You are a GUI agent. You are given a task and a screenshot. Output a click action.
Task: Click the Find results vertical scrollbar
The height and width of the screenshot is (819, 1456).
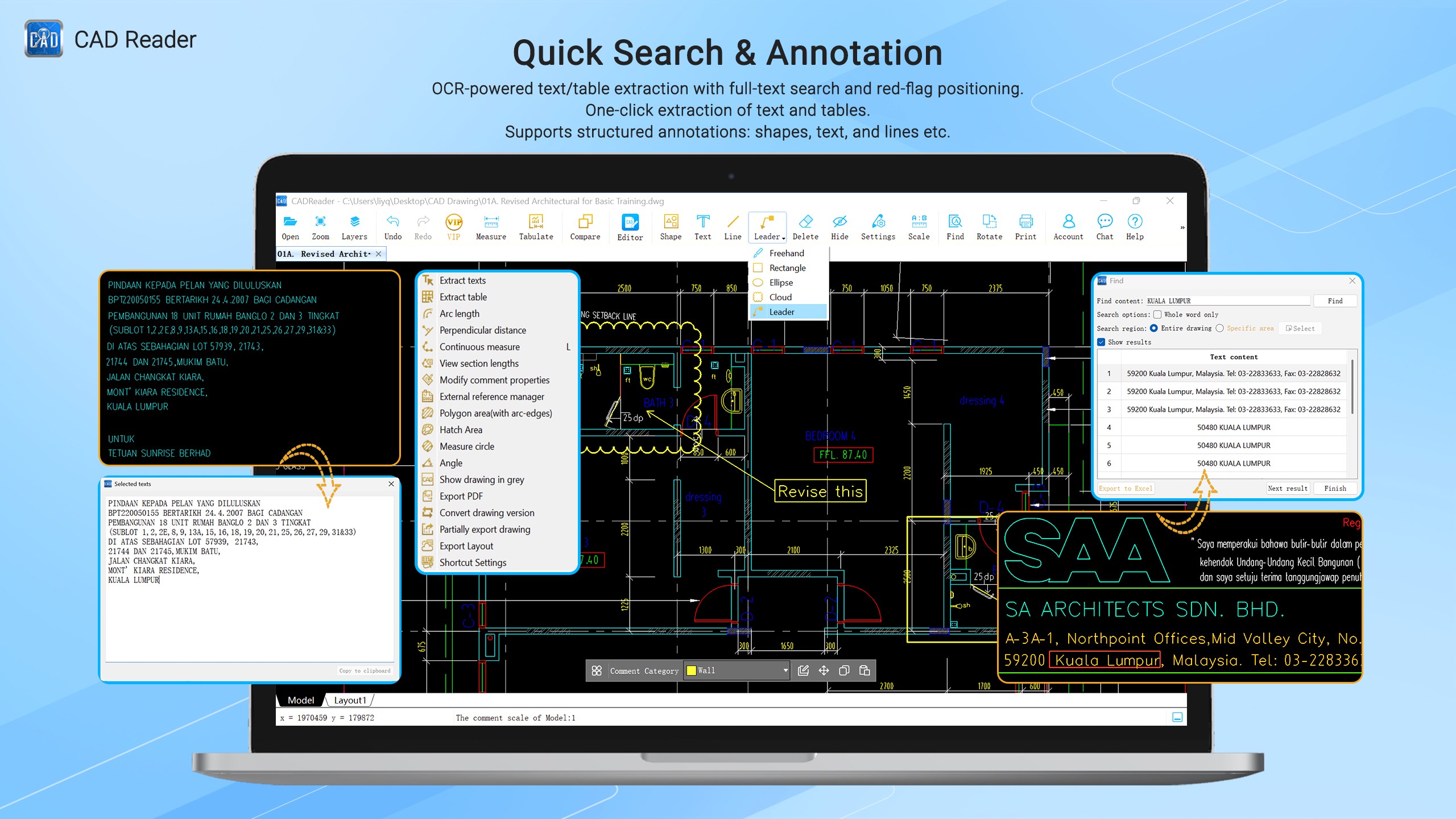coord(1352,387)
